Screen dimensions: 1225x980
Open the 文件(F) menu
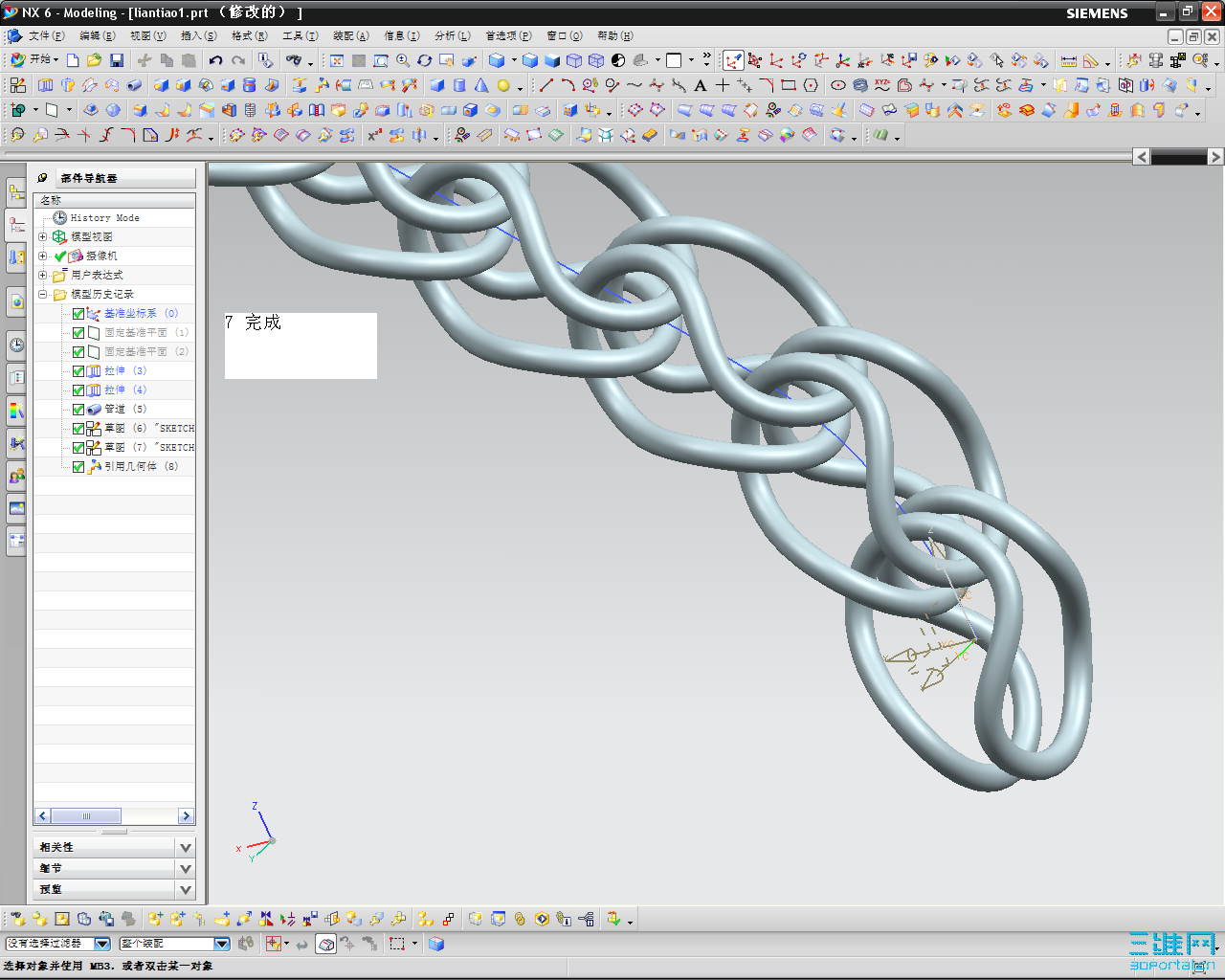tap(45, 35)
